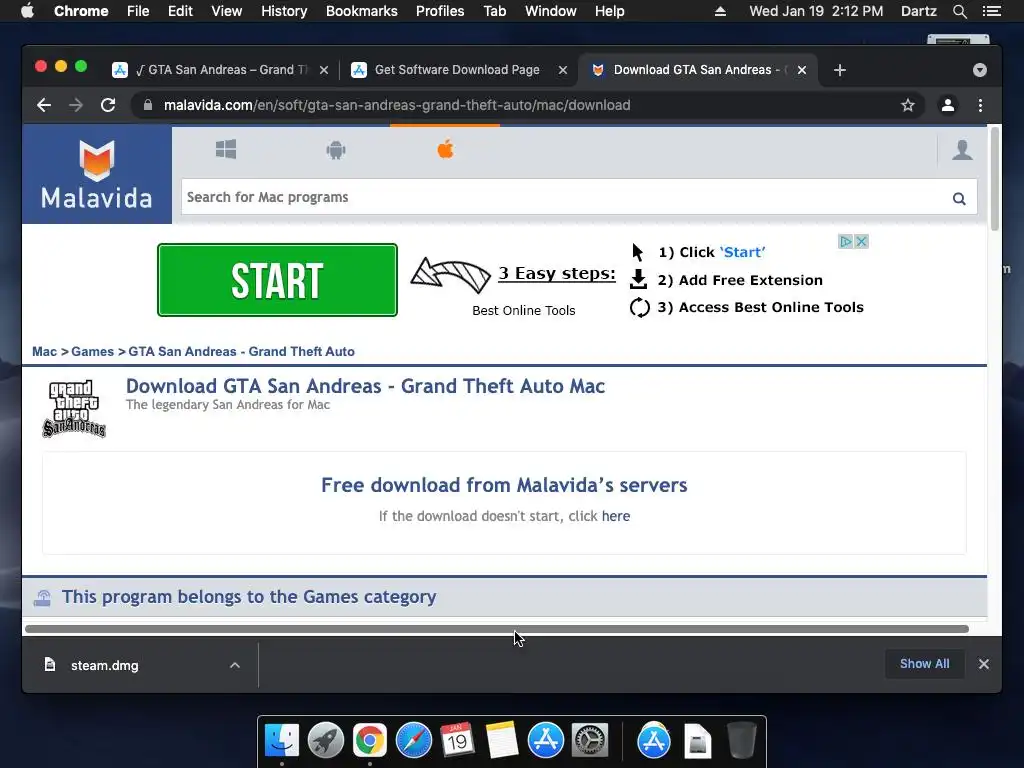
Task: Open System Preferences from the Dock
Action: [x=590, y=741]
